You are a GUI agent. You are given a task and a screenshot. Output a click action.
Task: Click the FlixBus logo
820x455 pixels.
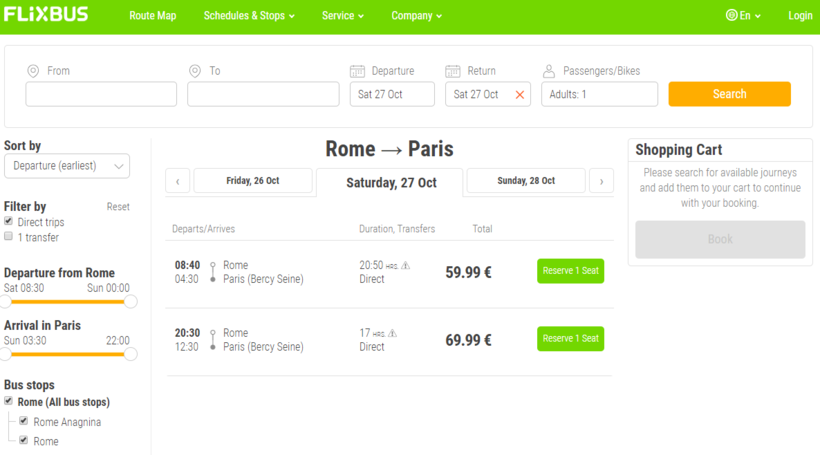(x=47, y=15)
